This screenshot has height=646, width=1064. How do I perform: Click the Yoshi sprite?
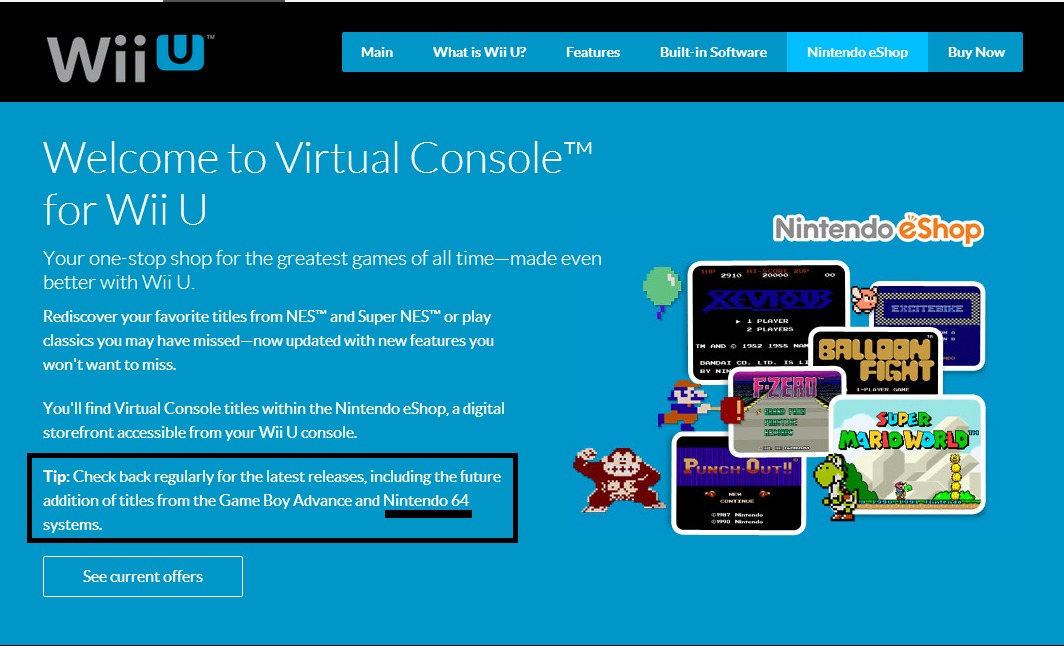[x=836, y=487]
